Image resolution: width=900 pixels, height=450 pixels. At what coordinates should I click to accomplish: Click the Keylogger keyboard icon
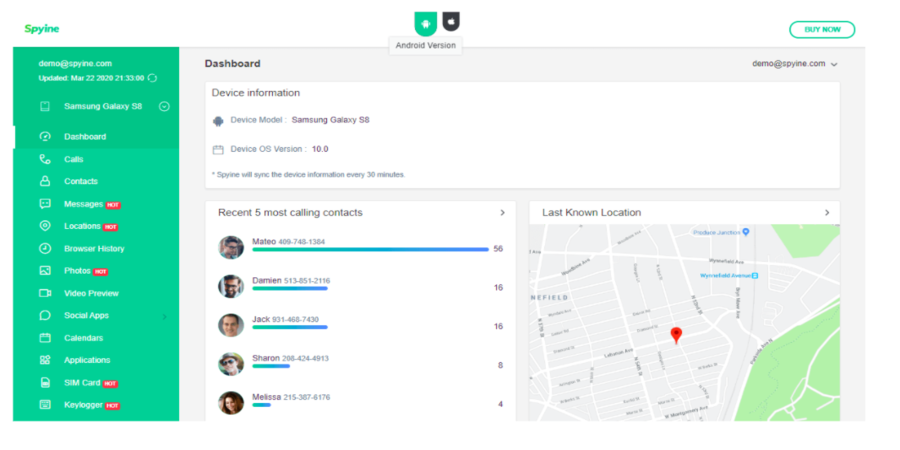(x=45, y=405)
